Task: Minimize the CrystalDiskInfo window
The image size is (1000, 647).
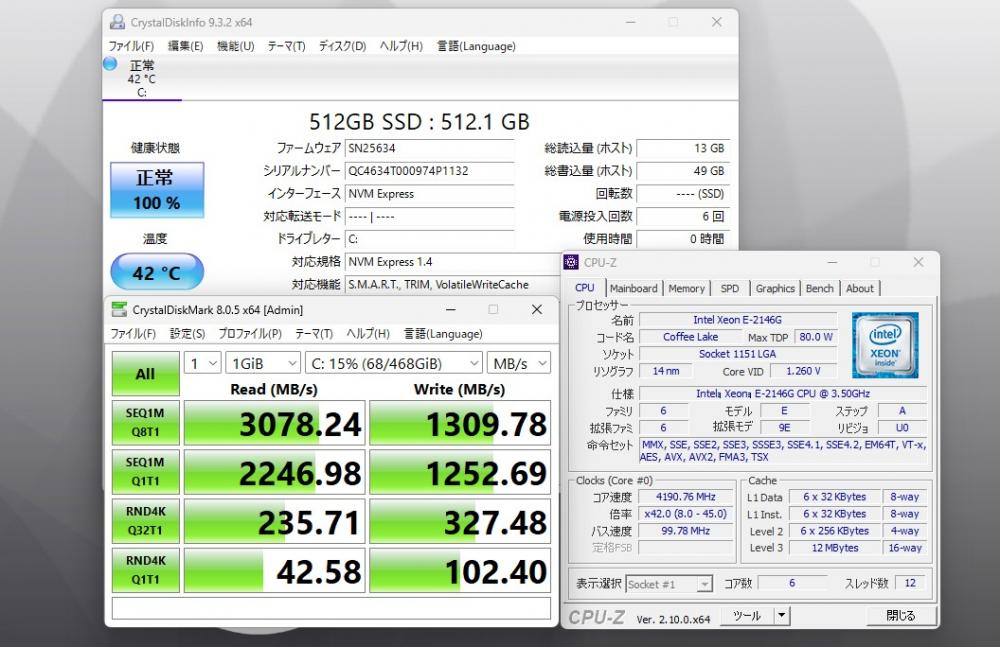Action: 631,22
